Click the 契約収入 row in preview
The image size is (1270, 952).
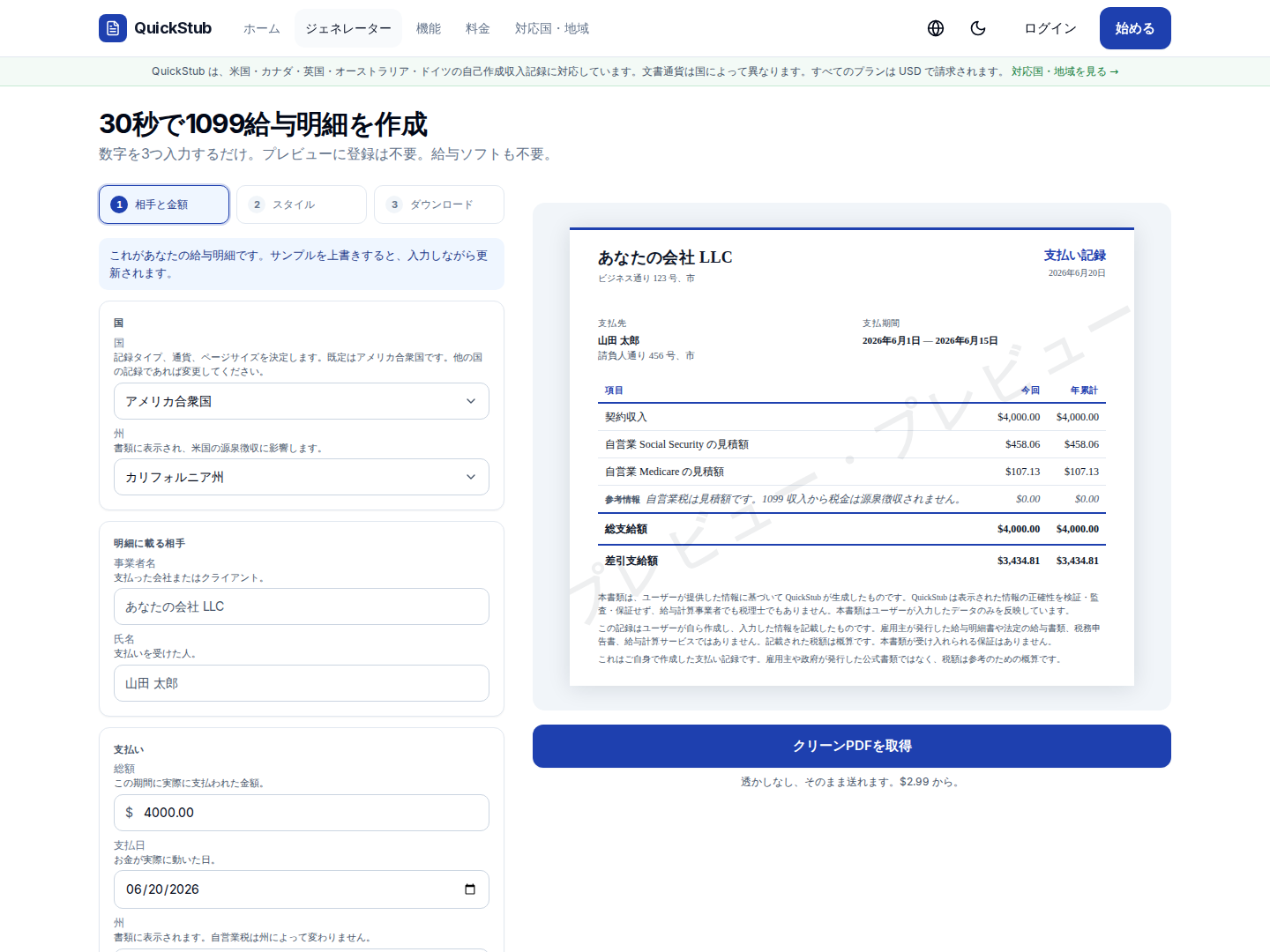click(852, 417)
